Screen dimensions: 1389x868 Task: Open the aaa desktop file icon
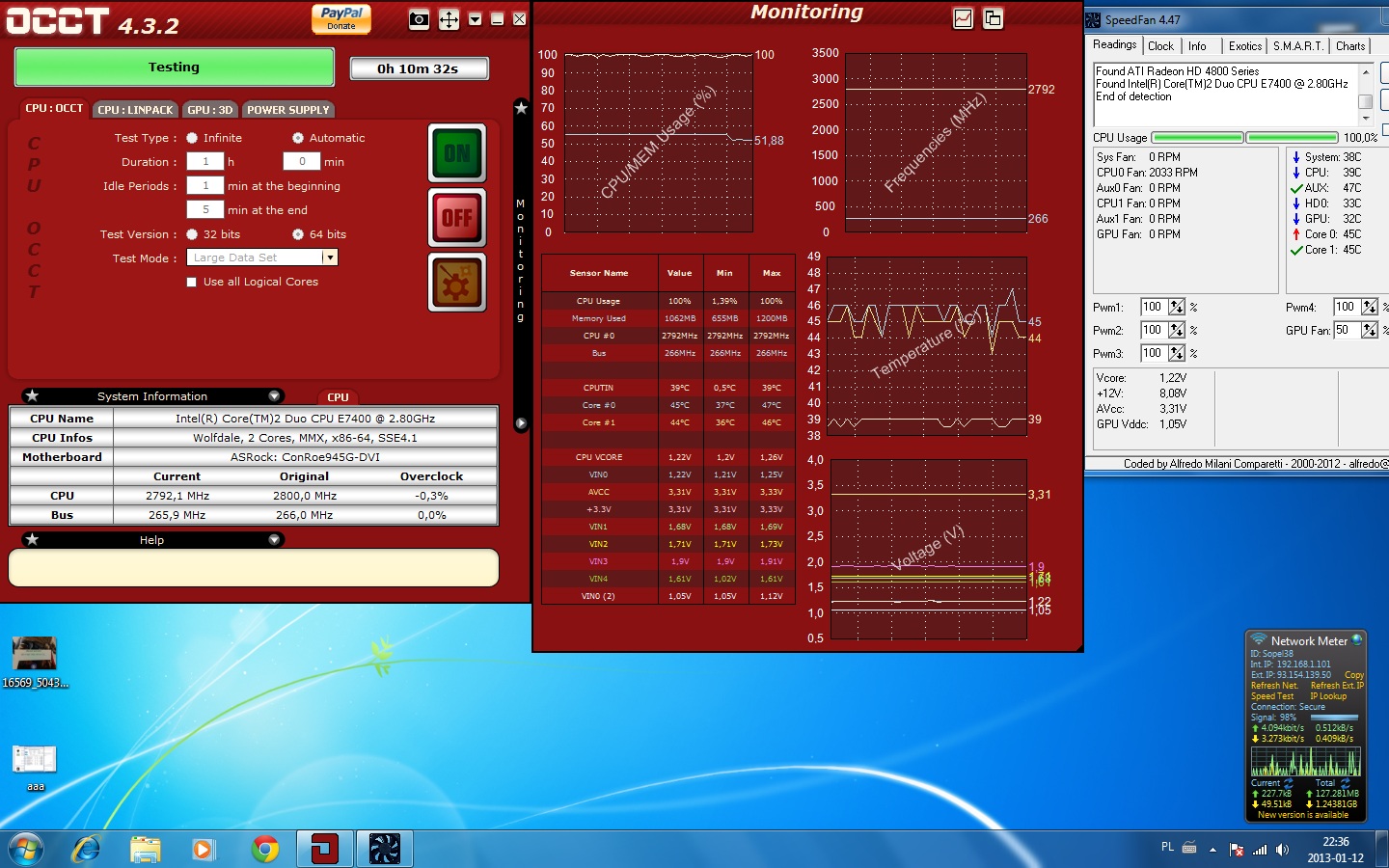pyautogui.click(x=35, y=768)
